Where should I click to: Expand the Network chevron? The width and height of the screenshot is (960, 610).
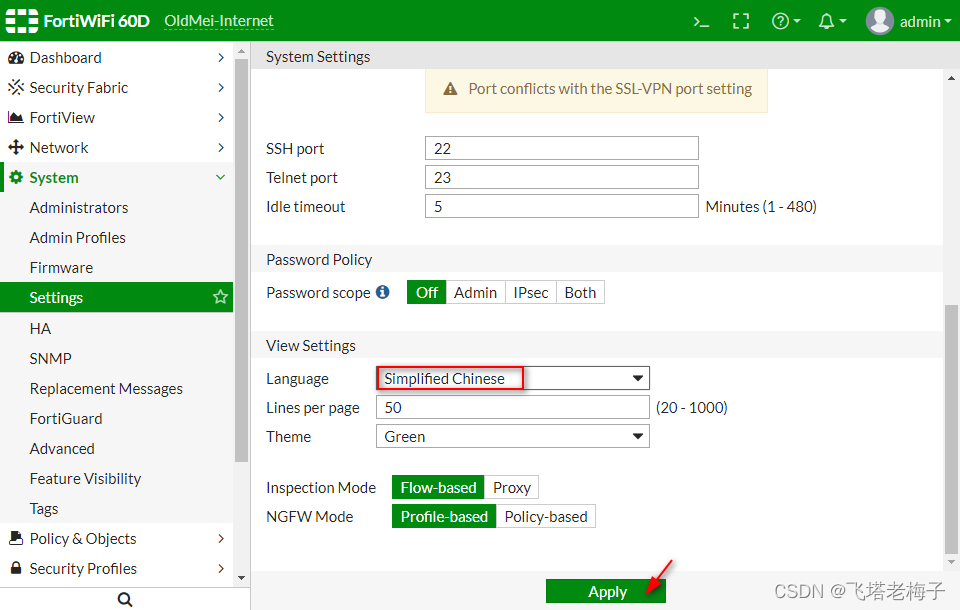221,148
